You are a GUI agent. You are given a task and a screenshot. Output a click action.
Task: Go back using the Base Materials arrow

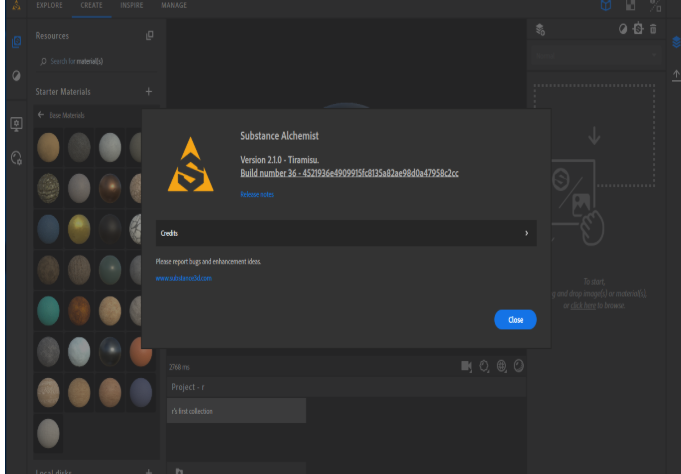(41, 116)
